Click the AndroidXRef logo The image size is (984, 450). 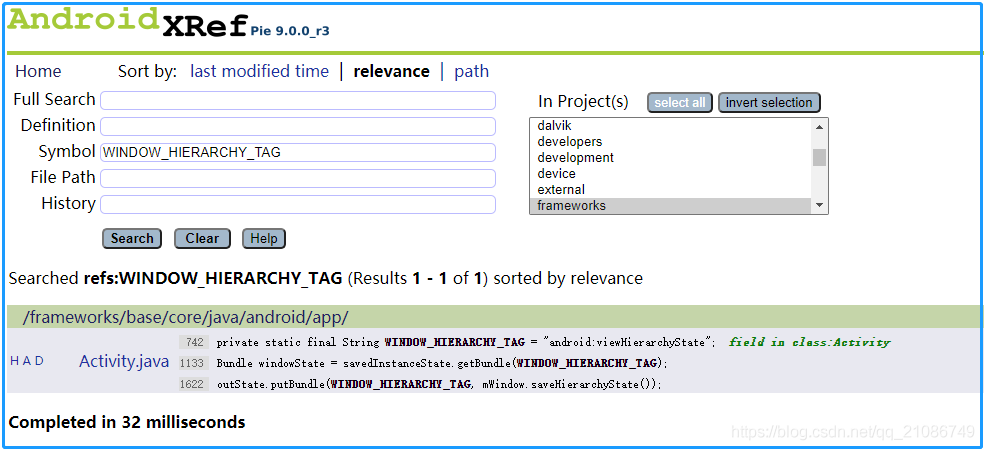[x=127, y=24]
